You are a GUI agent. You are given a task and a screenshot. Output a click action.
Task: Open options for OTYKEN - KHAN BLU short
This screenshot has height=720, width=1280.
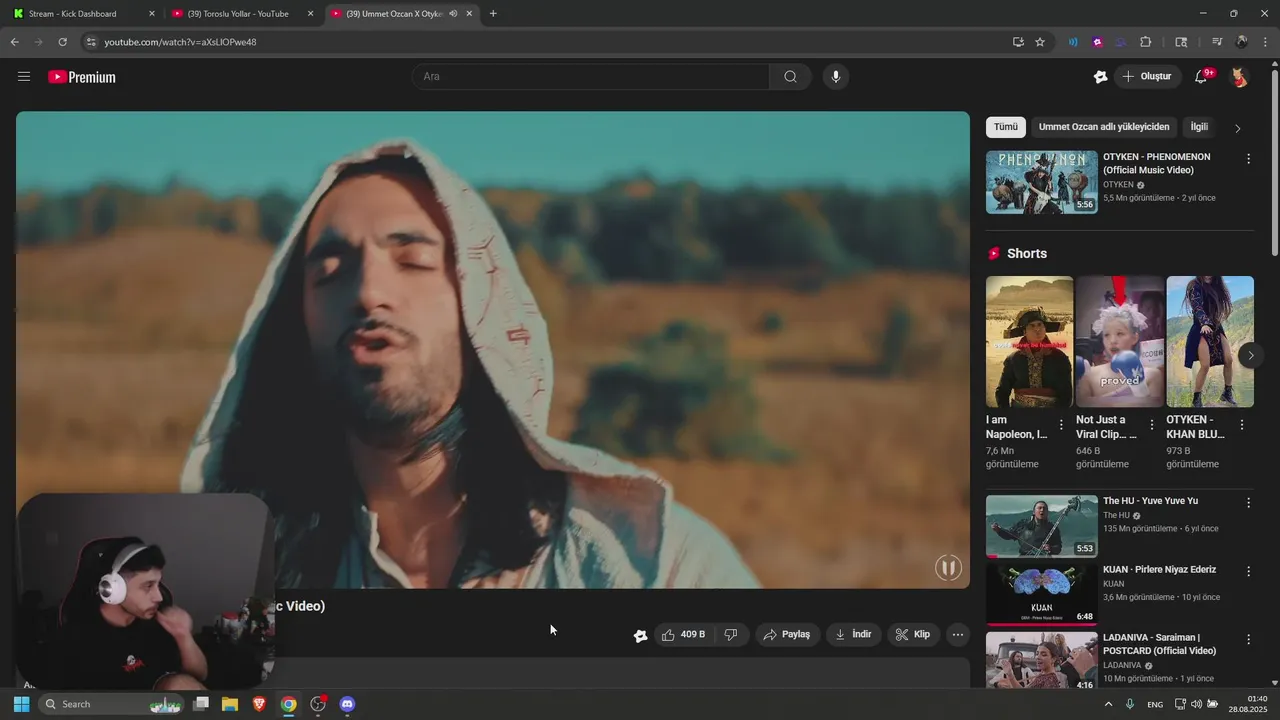pos(1242,425)
